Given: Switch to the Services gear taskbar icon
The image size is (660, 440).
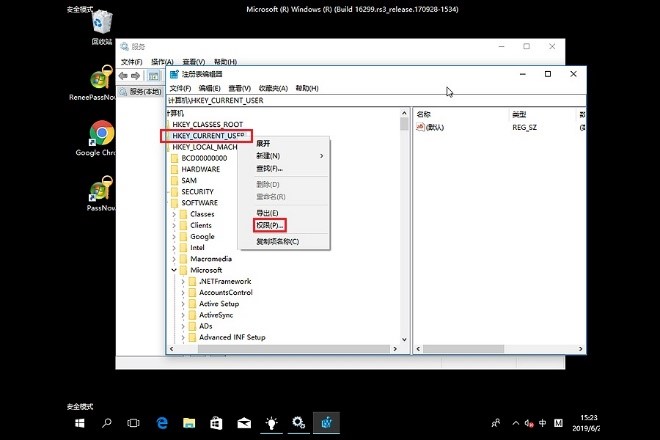Looking at the screenshot, I should point(299,423).
